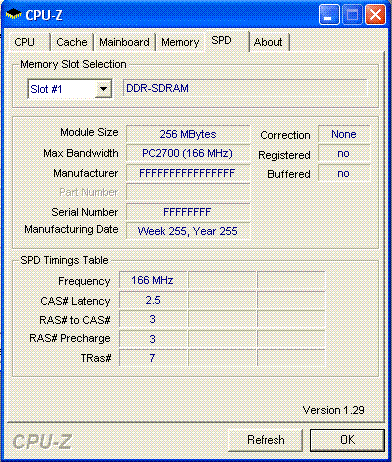Viewport: 392px width, 462px height.
Task: Click the Refresh button
Action: 265,440
